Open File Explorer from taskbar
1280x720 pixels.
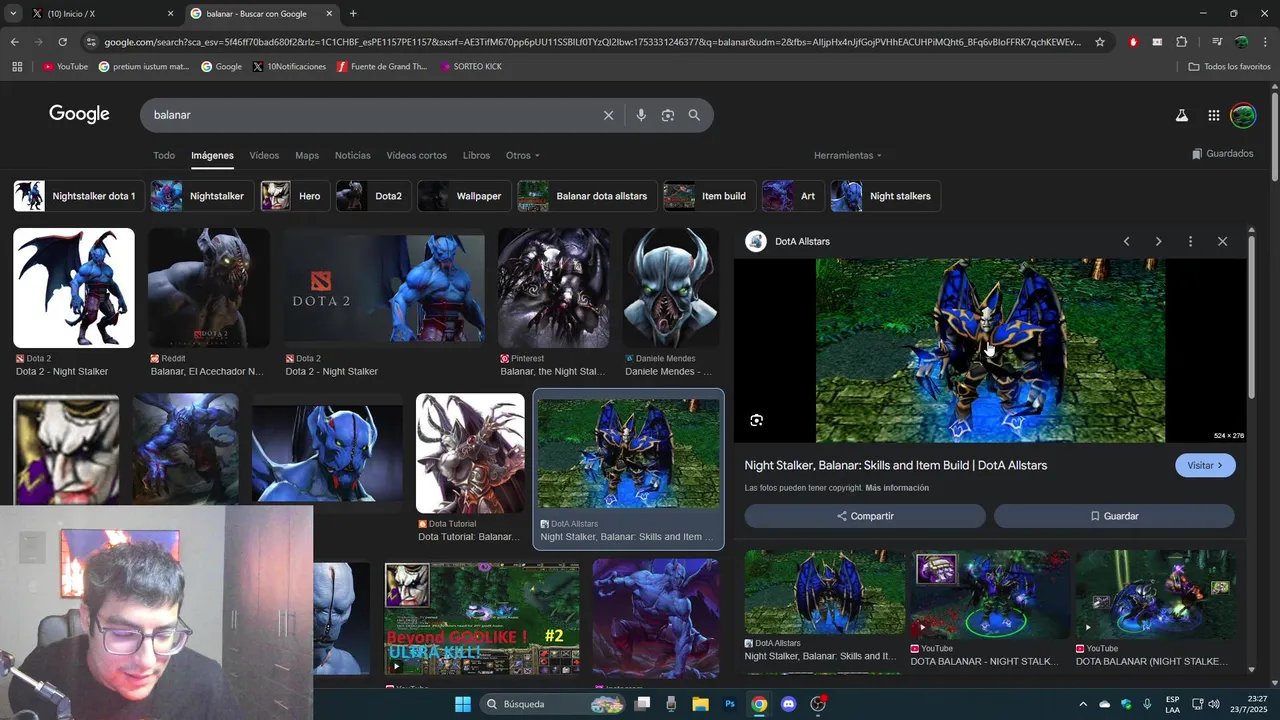700,704
